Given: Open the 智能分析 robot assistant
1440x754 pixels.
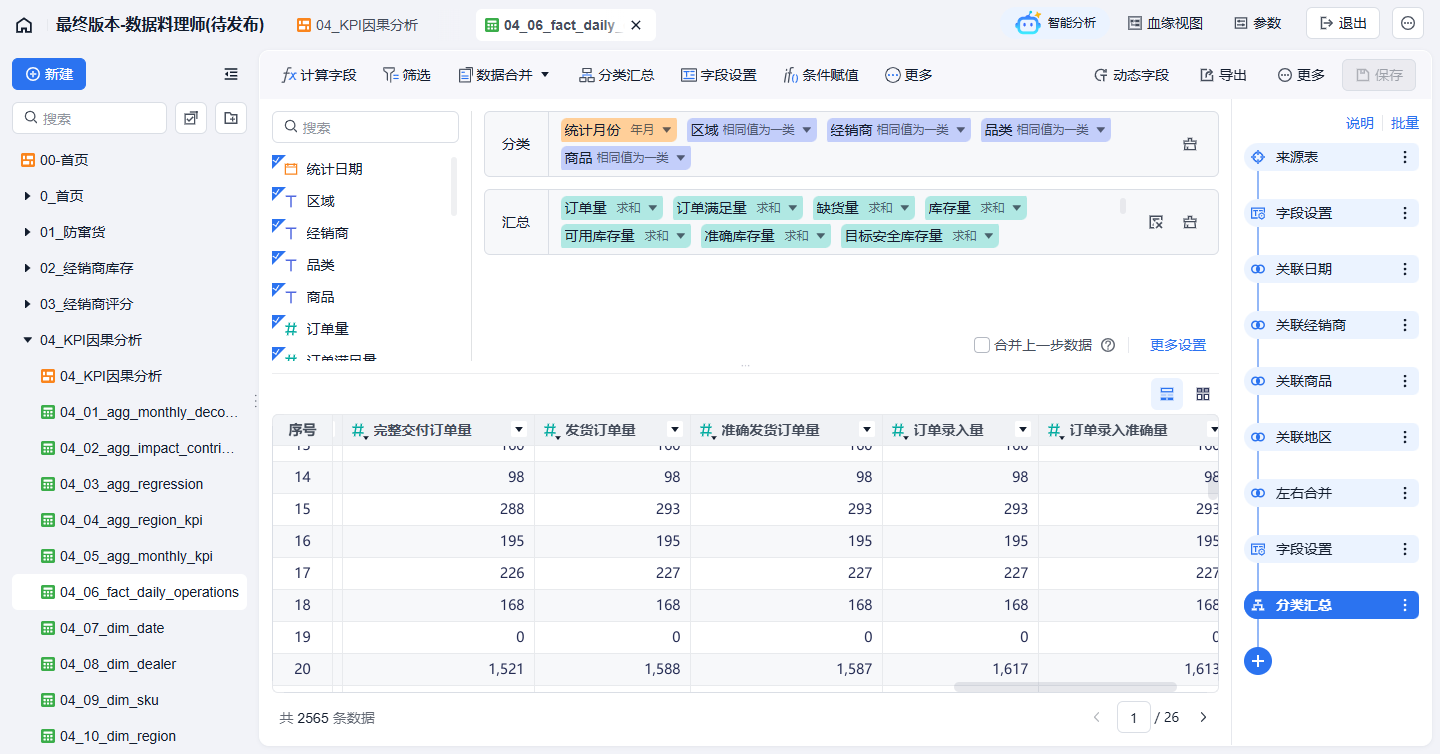Looking at the screenshot, I should click(x=1056, y=23).
